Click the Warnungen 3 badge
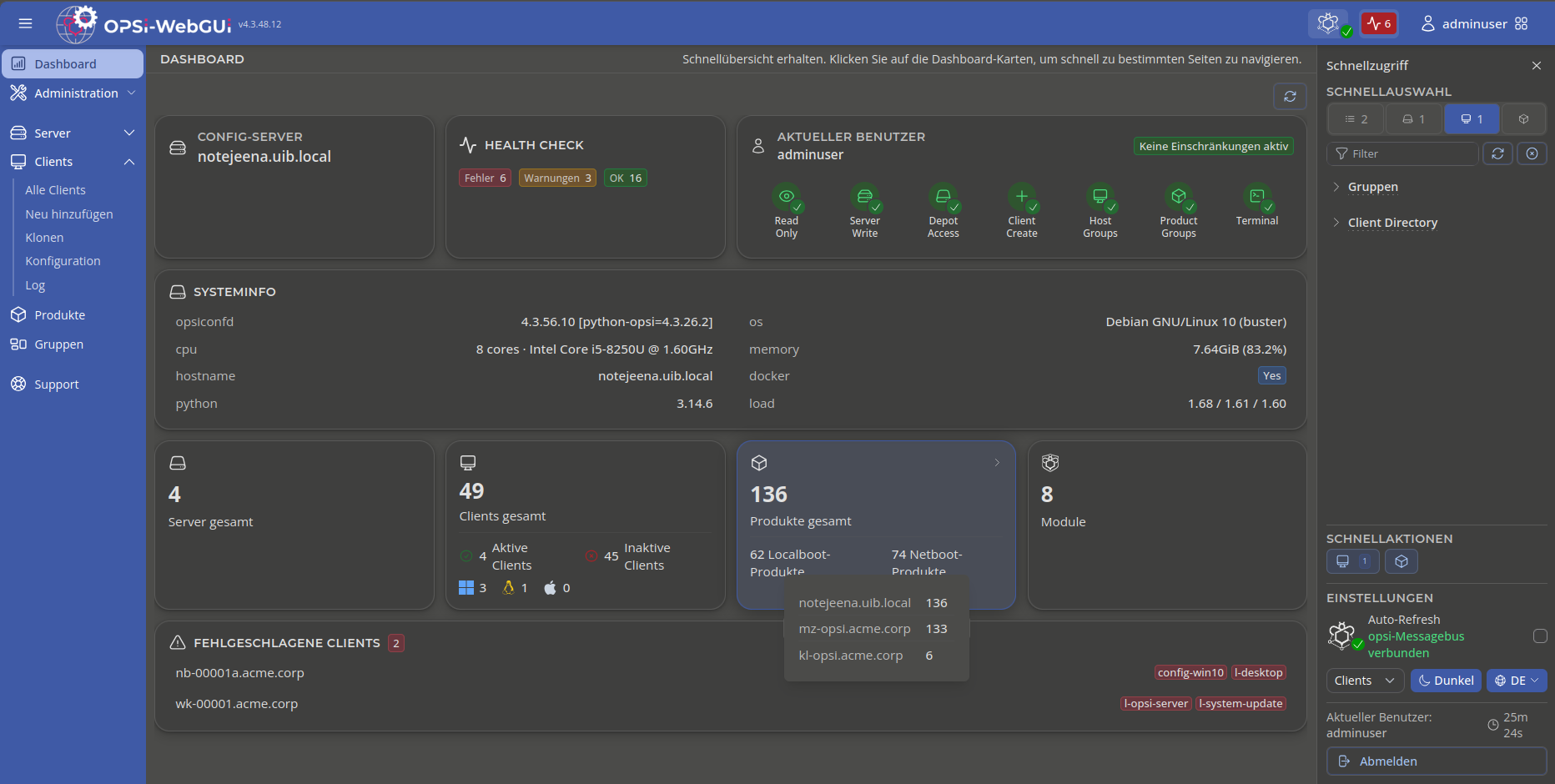The image size is (1555, 784). point(557,178)
